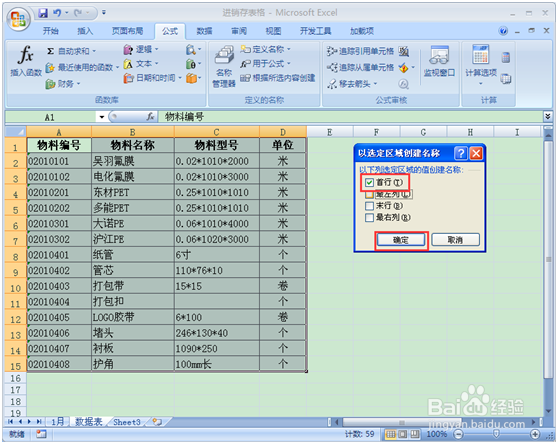This screenshot has height=444, width=558.
Task: Switch to the 页面布局 ribbon tab
Action: coord(127,31)
